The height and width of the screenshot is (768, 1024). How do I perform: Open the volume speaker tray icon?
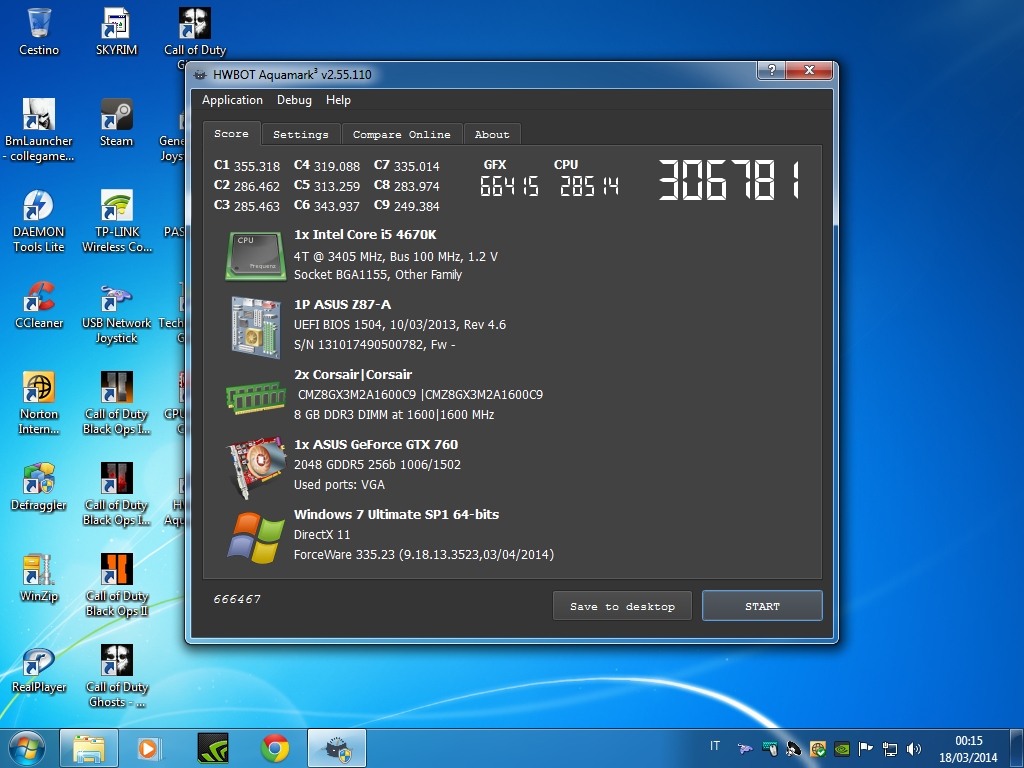[914, 748]
